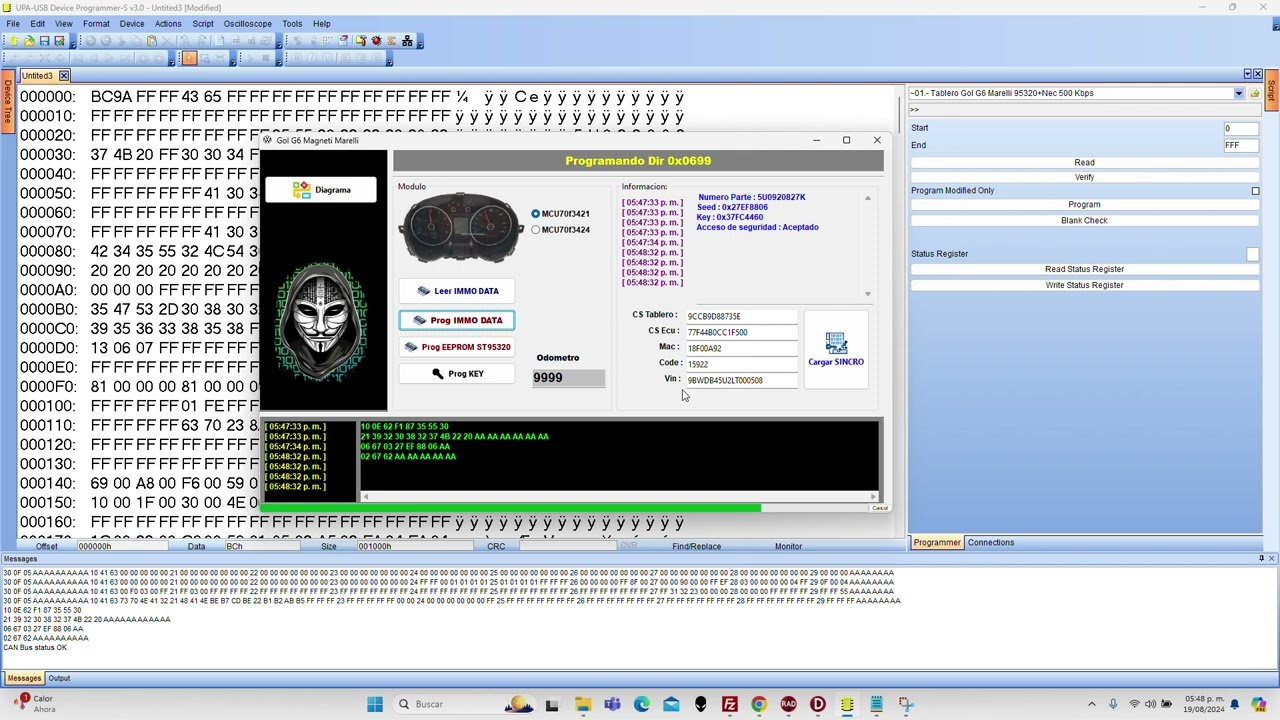Open the File menu
1280x720 pixels.
coord(13,24)
